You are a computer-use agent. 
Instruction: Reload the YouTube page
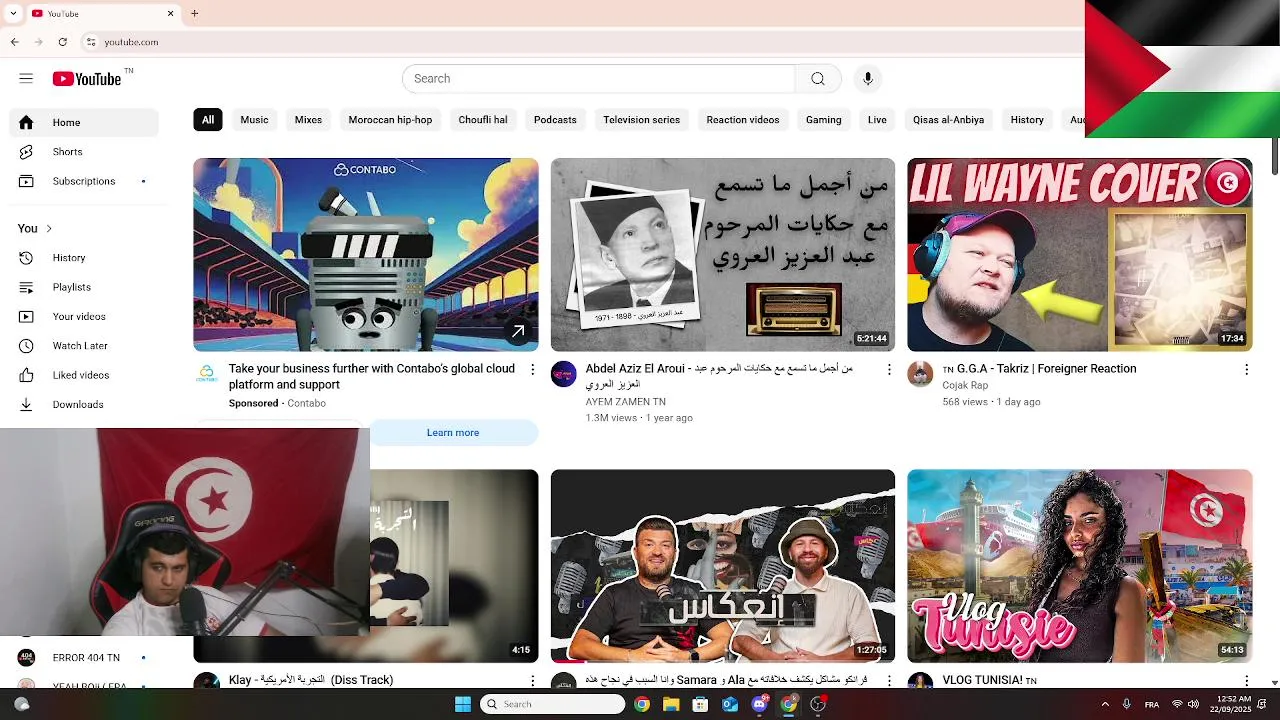63,42
